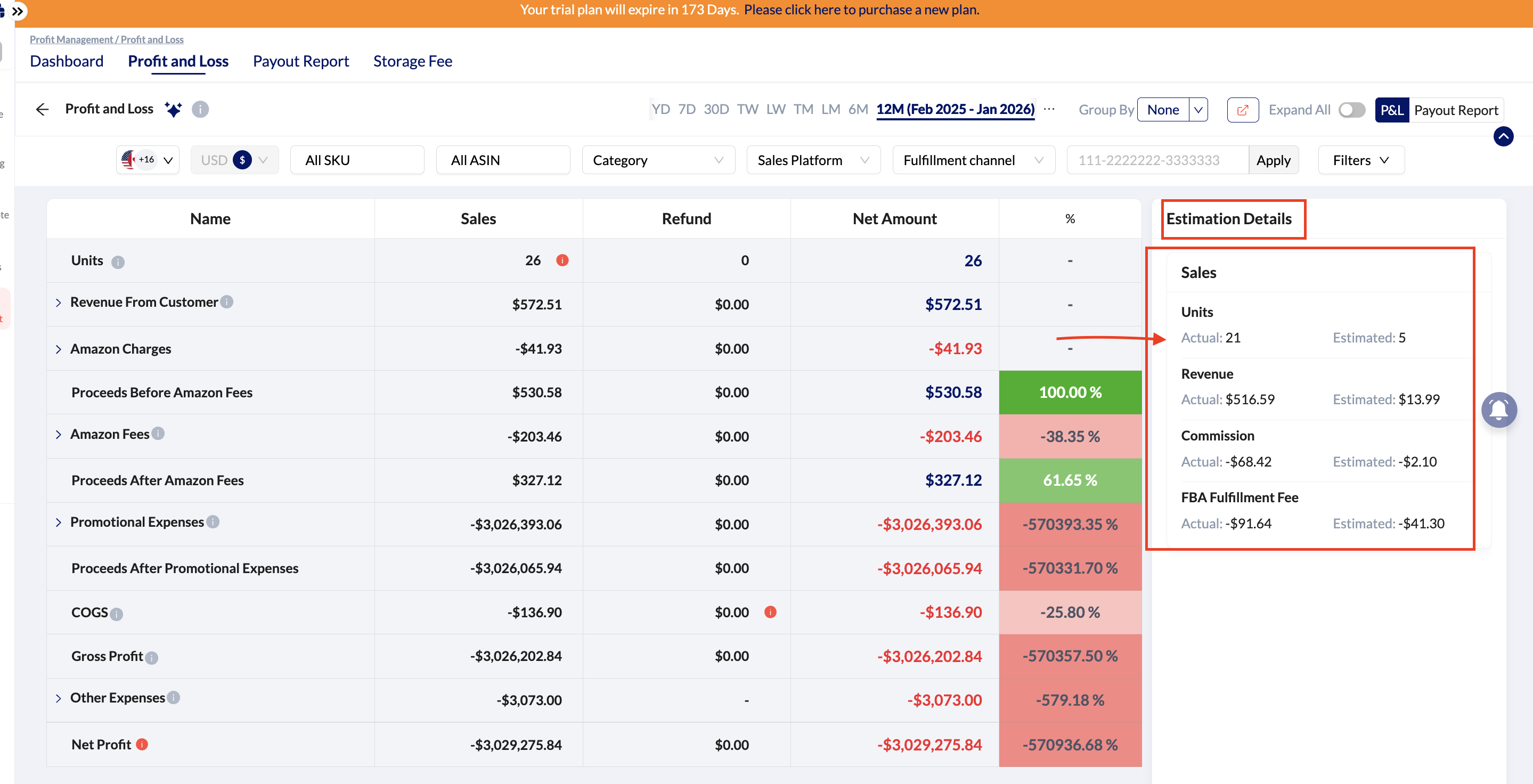Open the Fulfillment channel dropdown
Viewport: 1533px width, 784px height.
click(x=973, y=160)
